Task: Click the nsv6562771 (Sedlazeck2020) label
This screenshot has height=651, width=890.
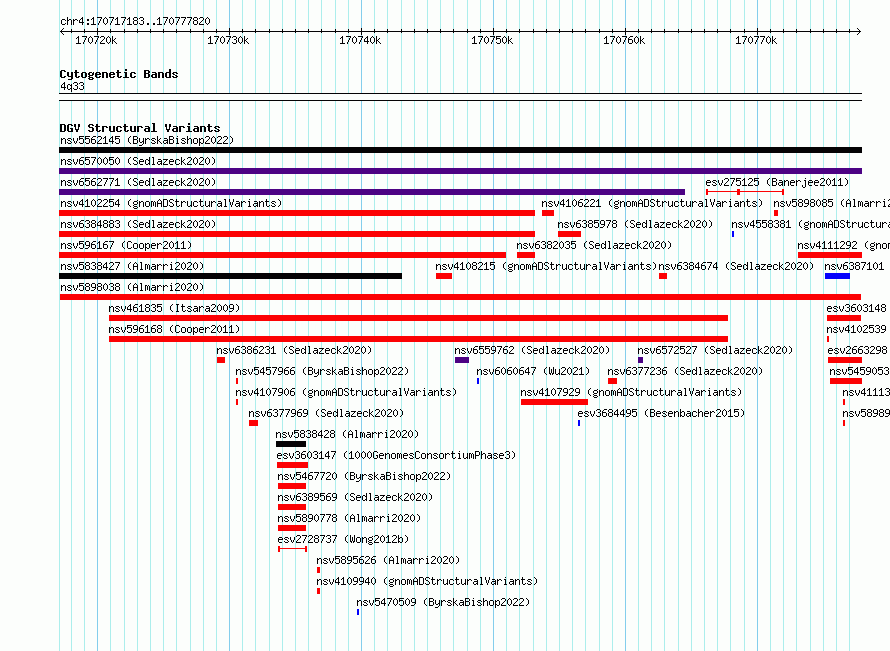Action: [x=138, y=182]
